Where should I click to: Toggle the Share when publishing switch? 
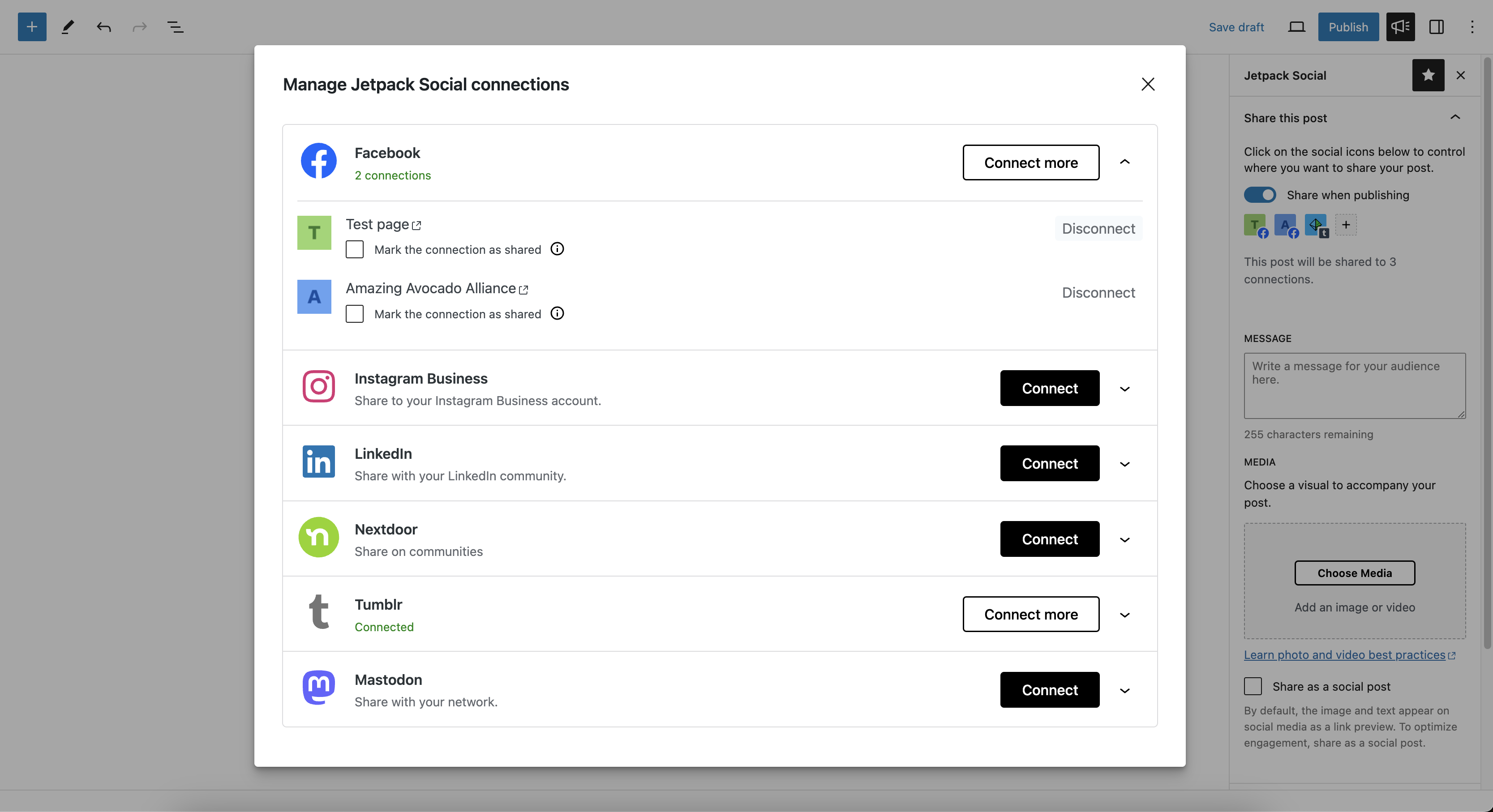tap(1260, 195)
